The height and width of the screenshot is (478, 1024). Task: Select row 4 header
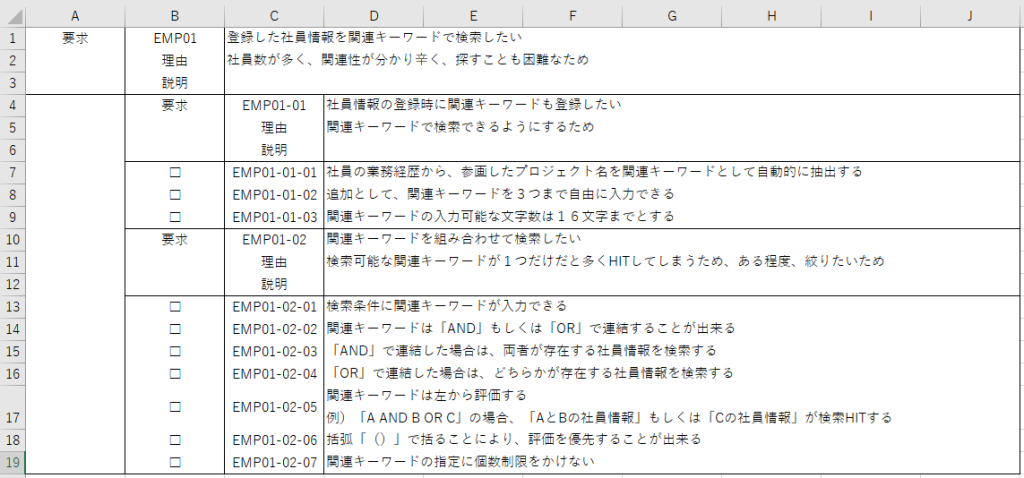tap(12, 105)
